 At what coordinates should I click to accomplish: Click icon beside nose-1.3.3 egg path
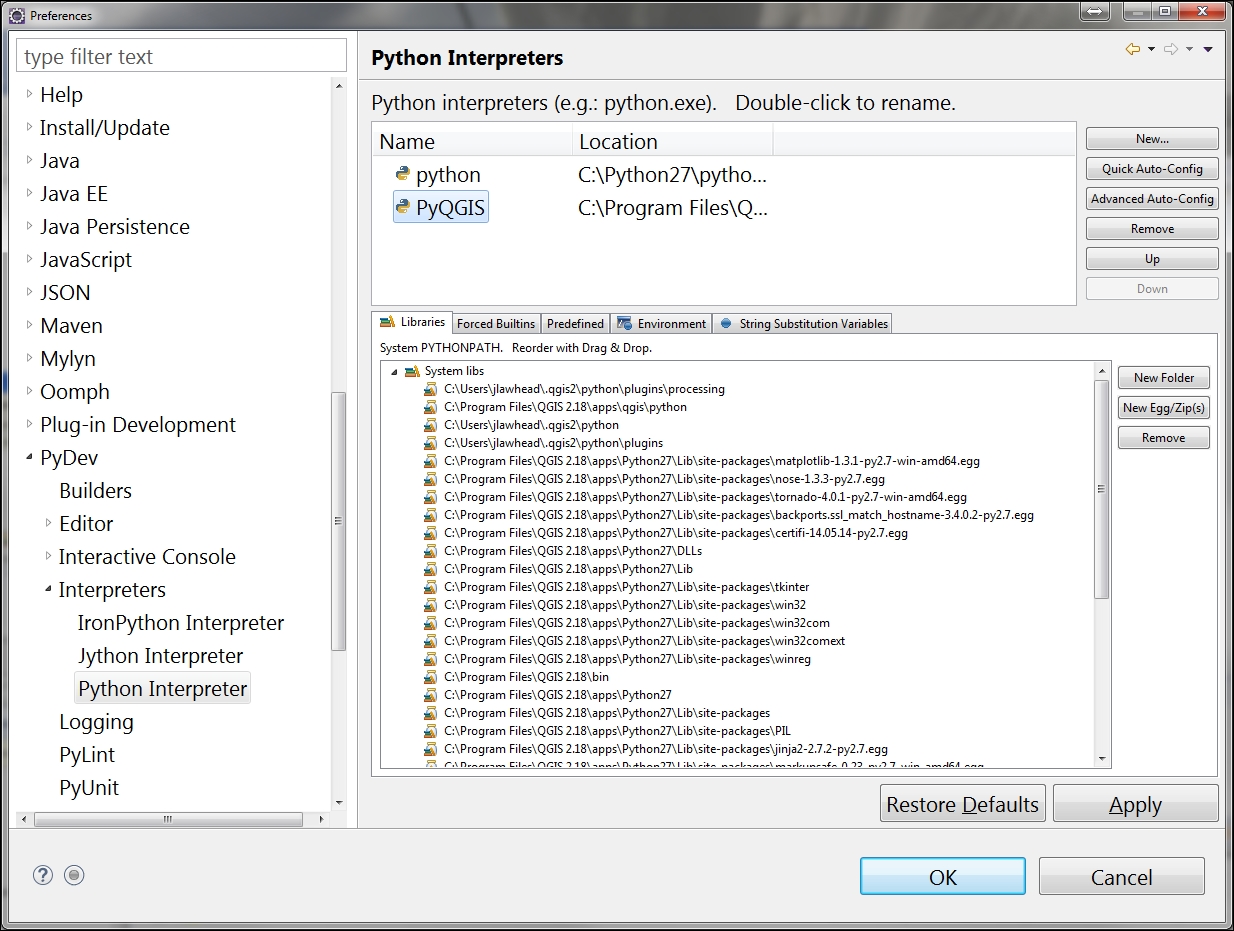431,479
